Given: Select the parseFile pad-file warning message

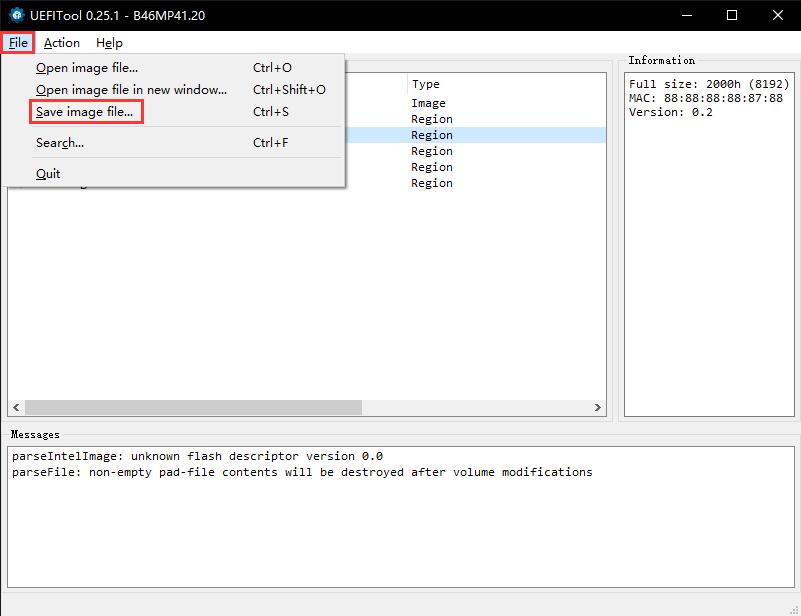Looking at the screenshot, I should coord(301,472).
